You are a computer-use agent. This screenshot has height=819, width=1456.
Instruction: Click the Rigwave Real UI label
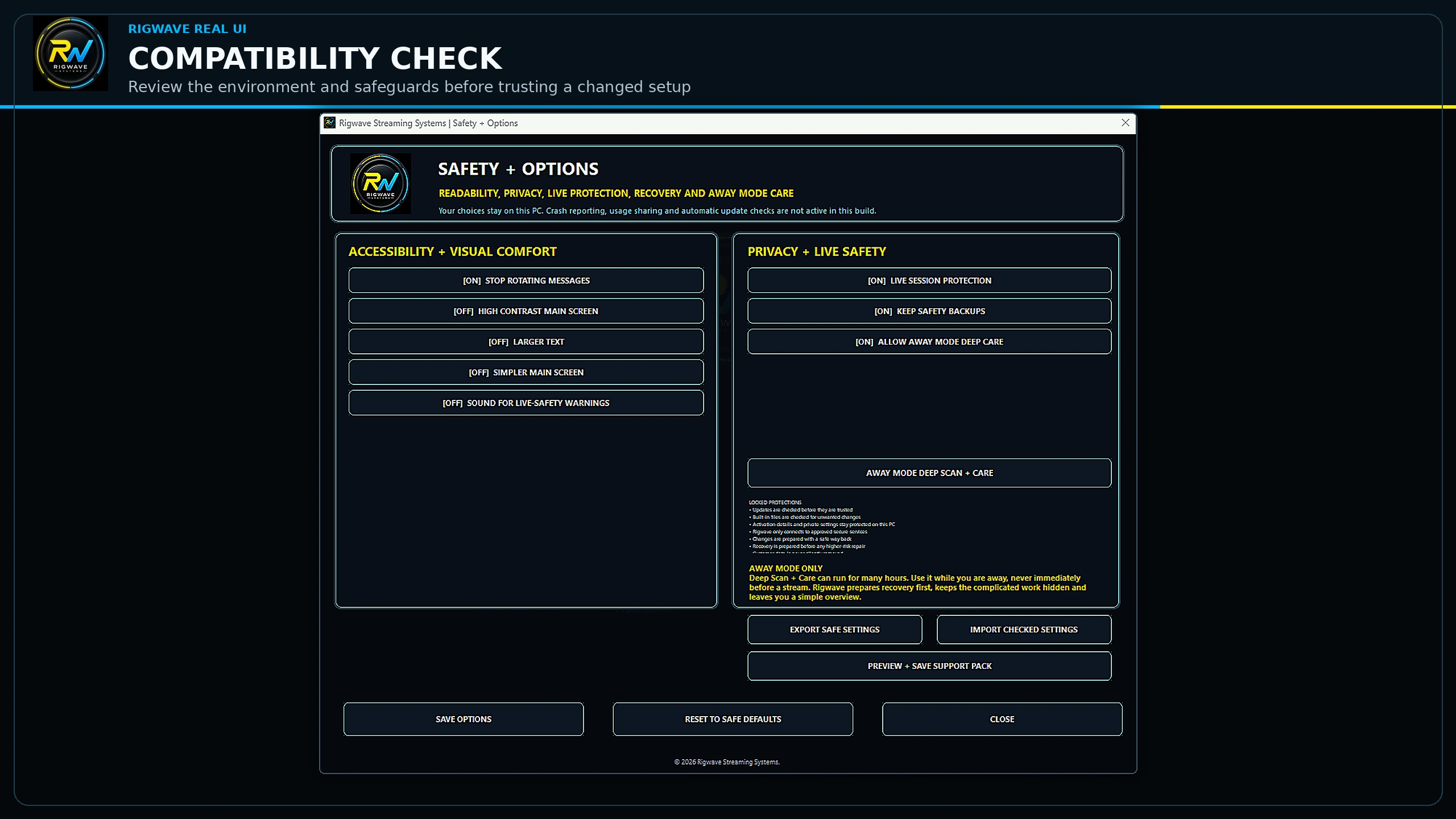point(187,29)
